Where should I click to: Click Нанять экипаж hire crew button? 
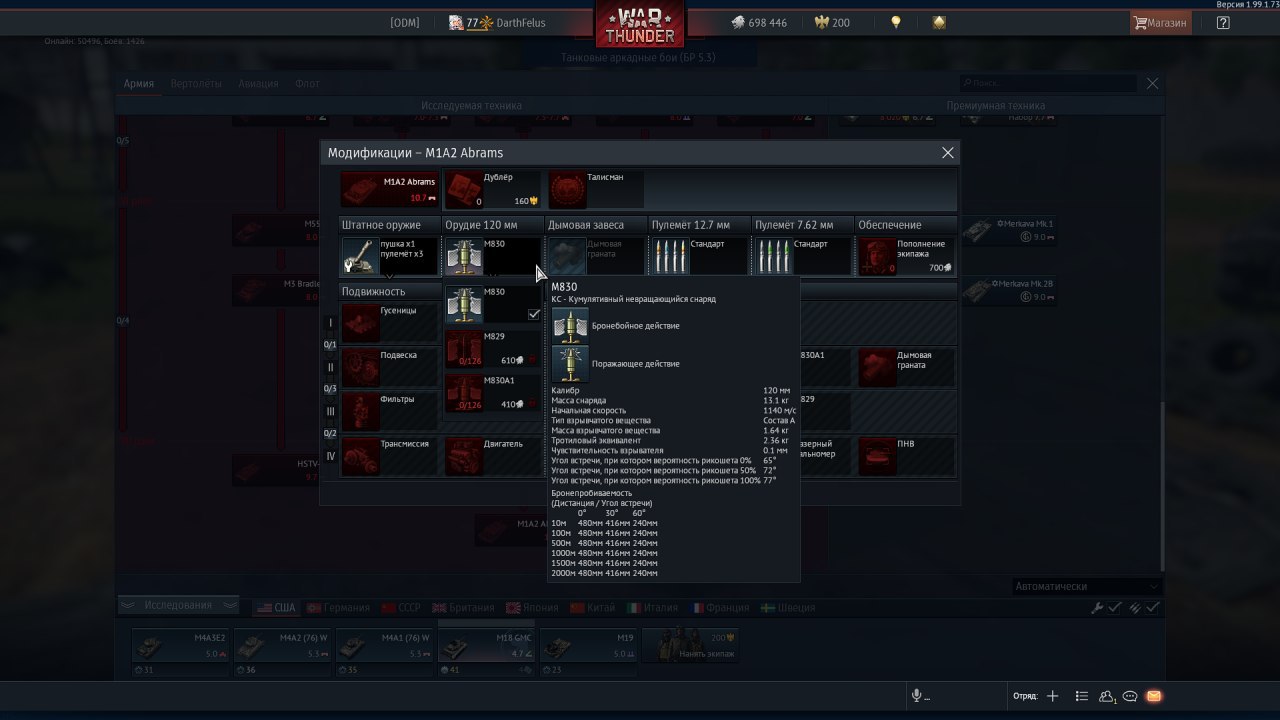(692, 646)
